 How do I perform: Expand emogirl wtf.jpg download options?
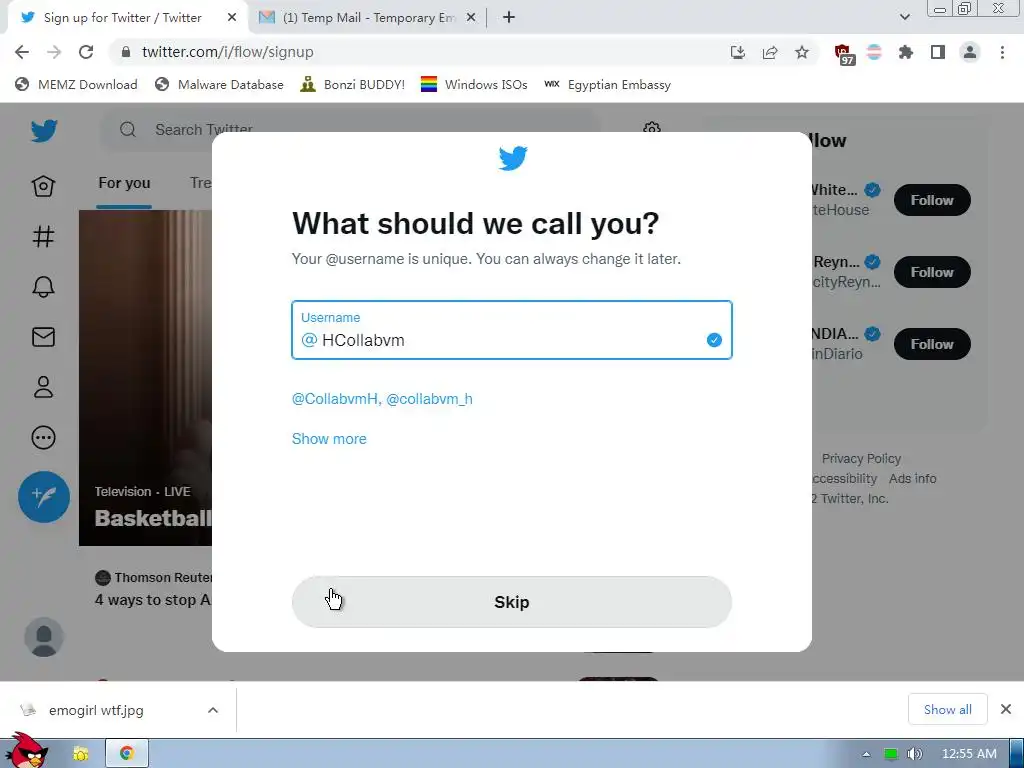point(213,710)
